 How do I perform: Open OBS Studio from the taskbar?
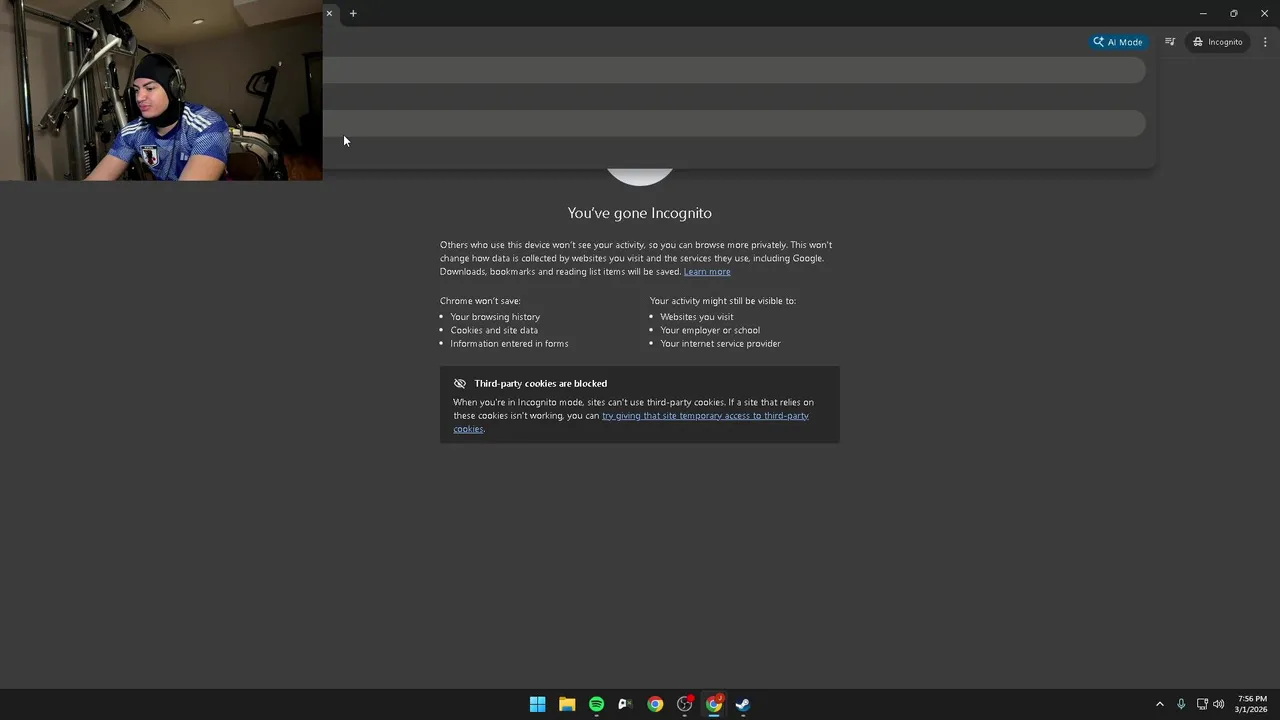(684, 704)
